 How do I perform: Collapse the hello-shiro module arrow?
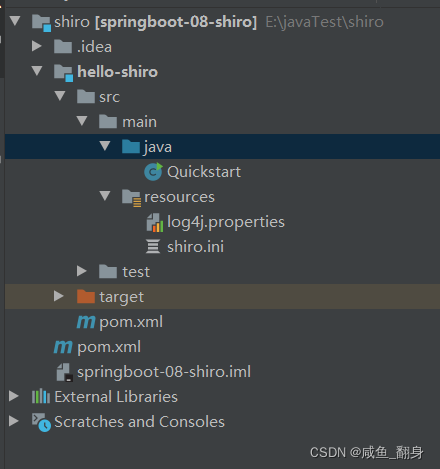click(x=37, y=71)
